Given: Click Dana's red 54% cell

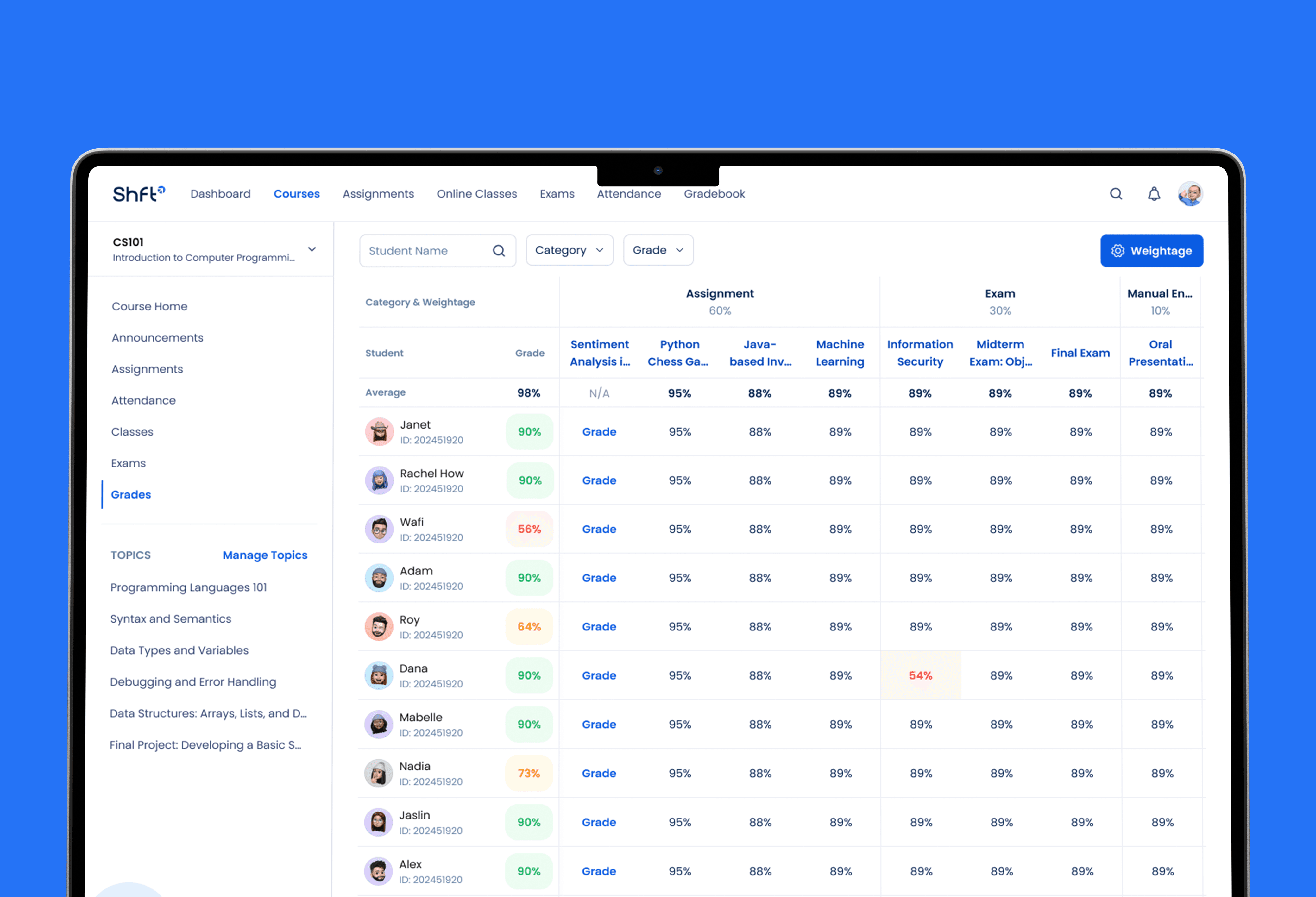Looking at the screenshot, I should pyautogui.click(x=921, y=675).
